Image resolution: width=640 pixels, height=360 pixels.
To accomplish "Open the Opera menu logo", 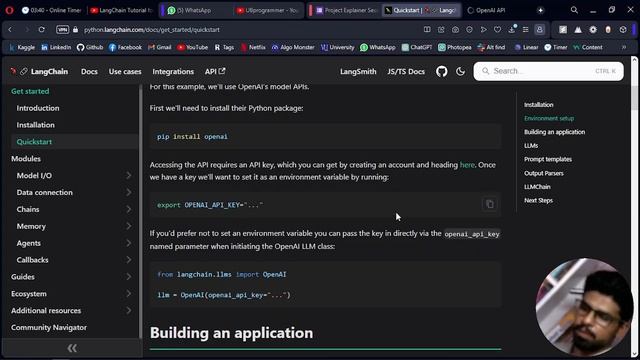I will (9, 10).
